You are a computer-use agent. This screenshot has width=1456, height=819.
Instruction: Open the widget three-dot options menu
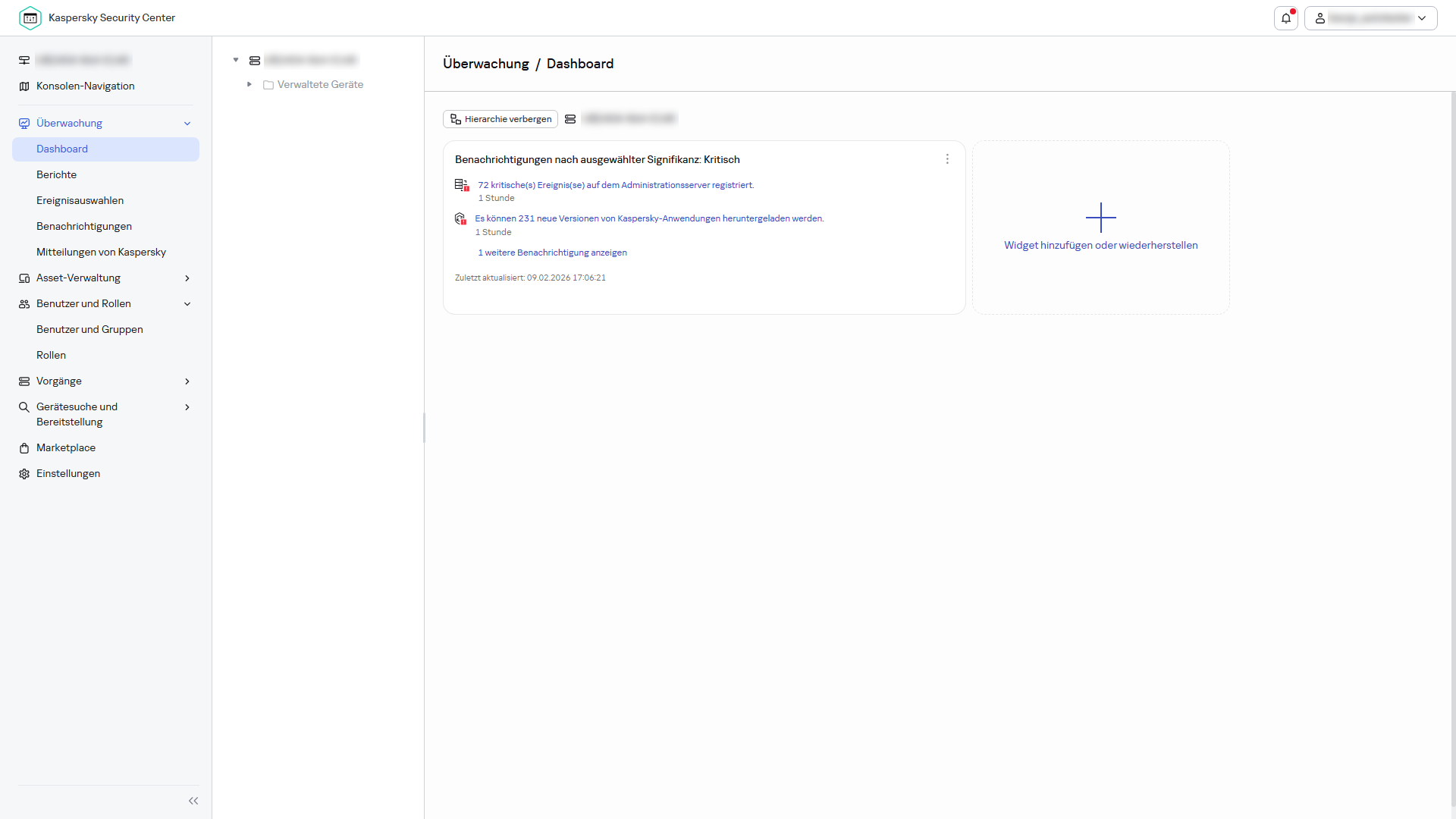pos(947,159)
